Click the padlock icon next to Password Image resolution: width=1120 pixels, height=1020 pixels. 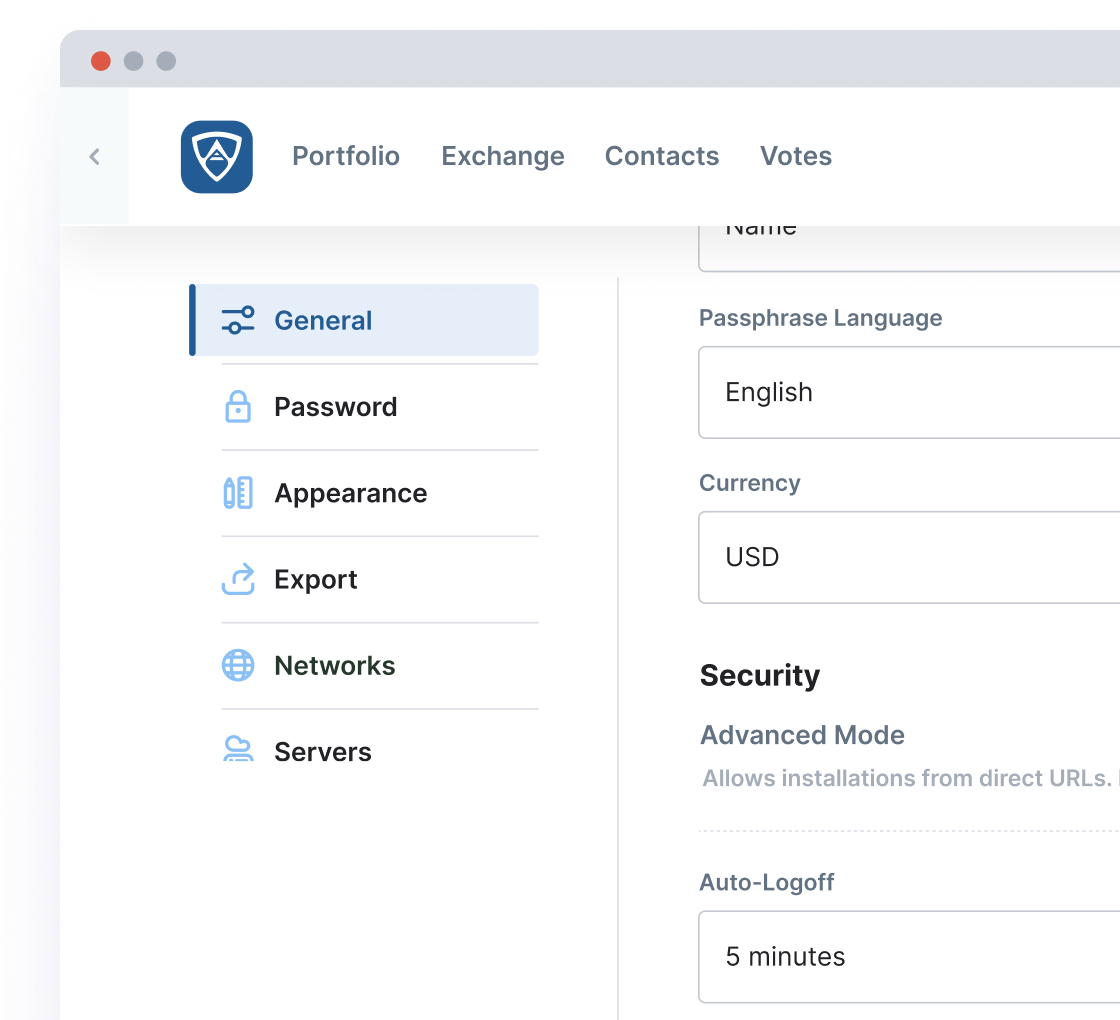[x=238, y=406]
